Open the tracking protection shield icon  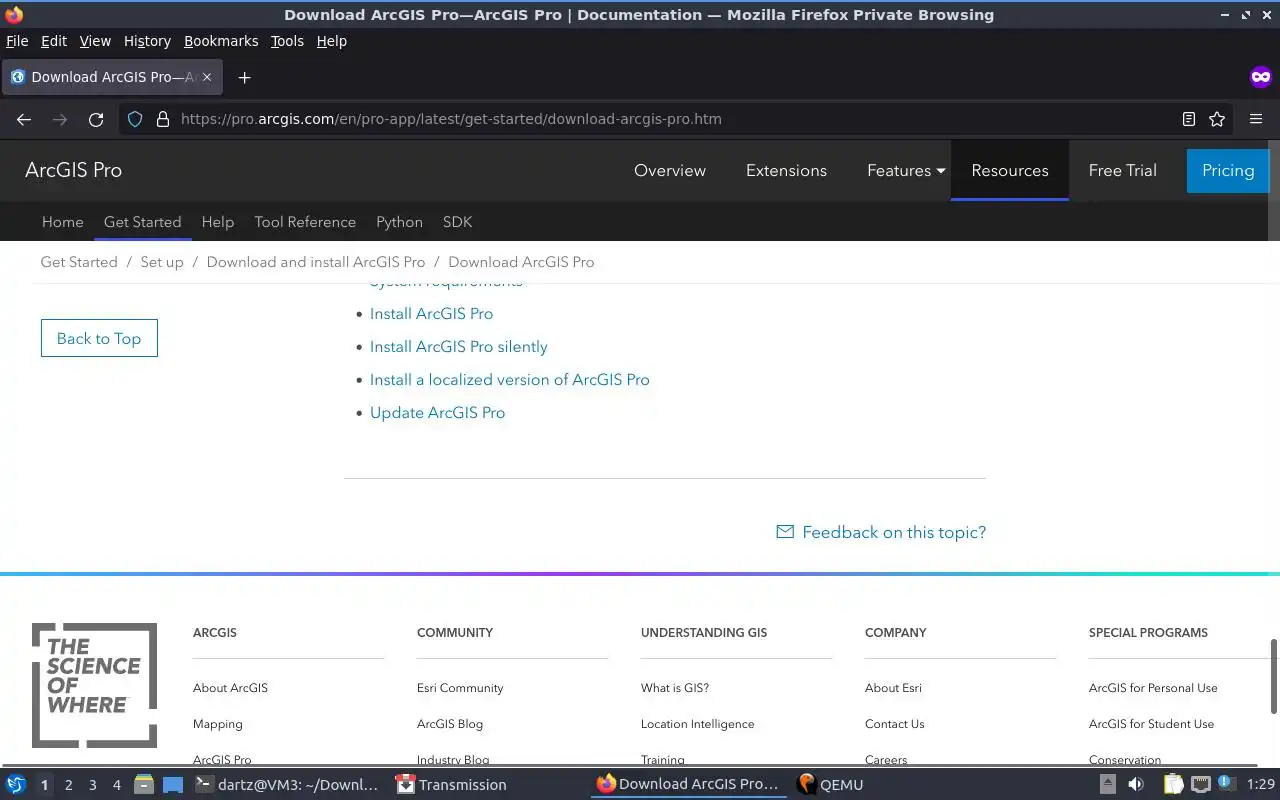point(135,119)
